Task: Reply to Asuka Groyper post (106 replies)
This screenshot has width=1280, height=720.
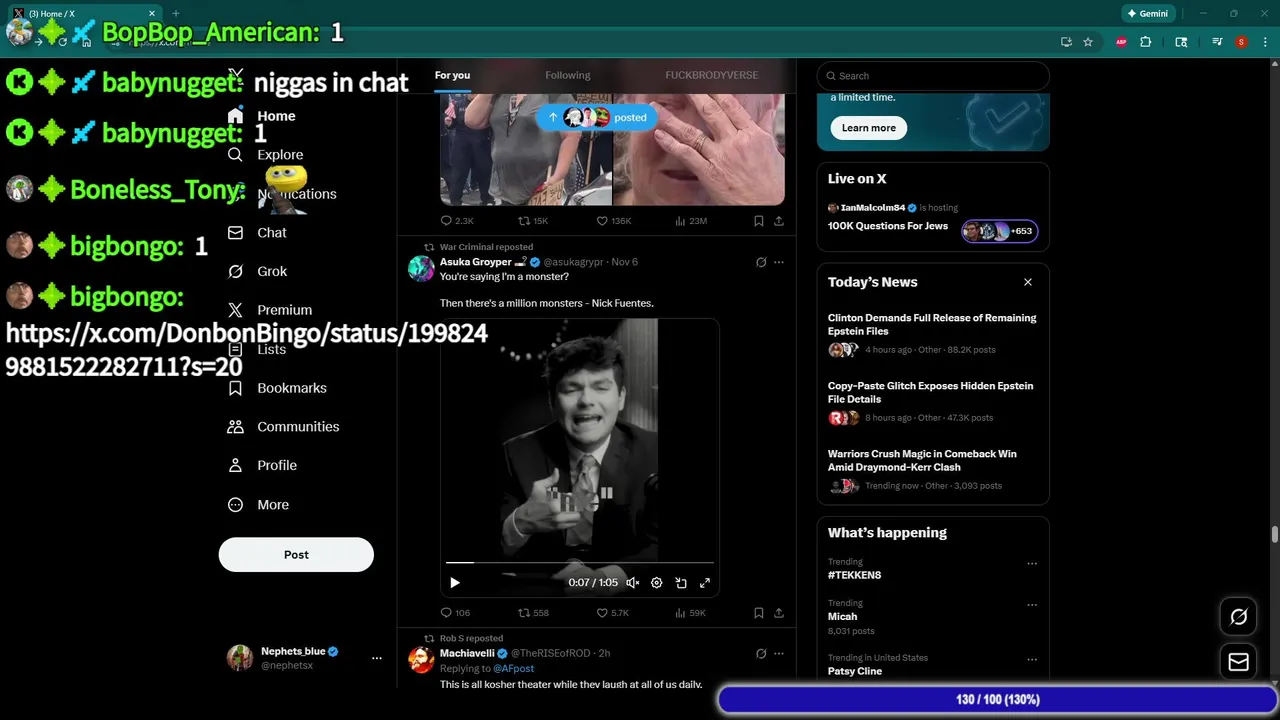Action: click(455, 613)
